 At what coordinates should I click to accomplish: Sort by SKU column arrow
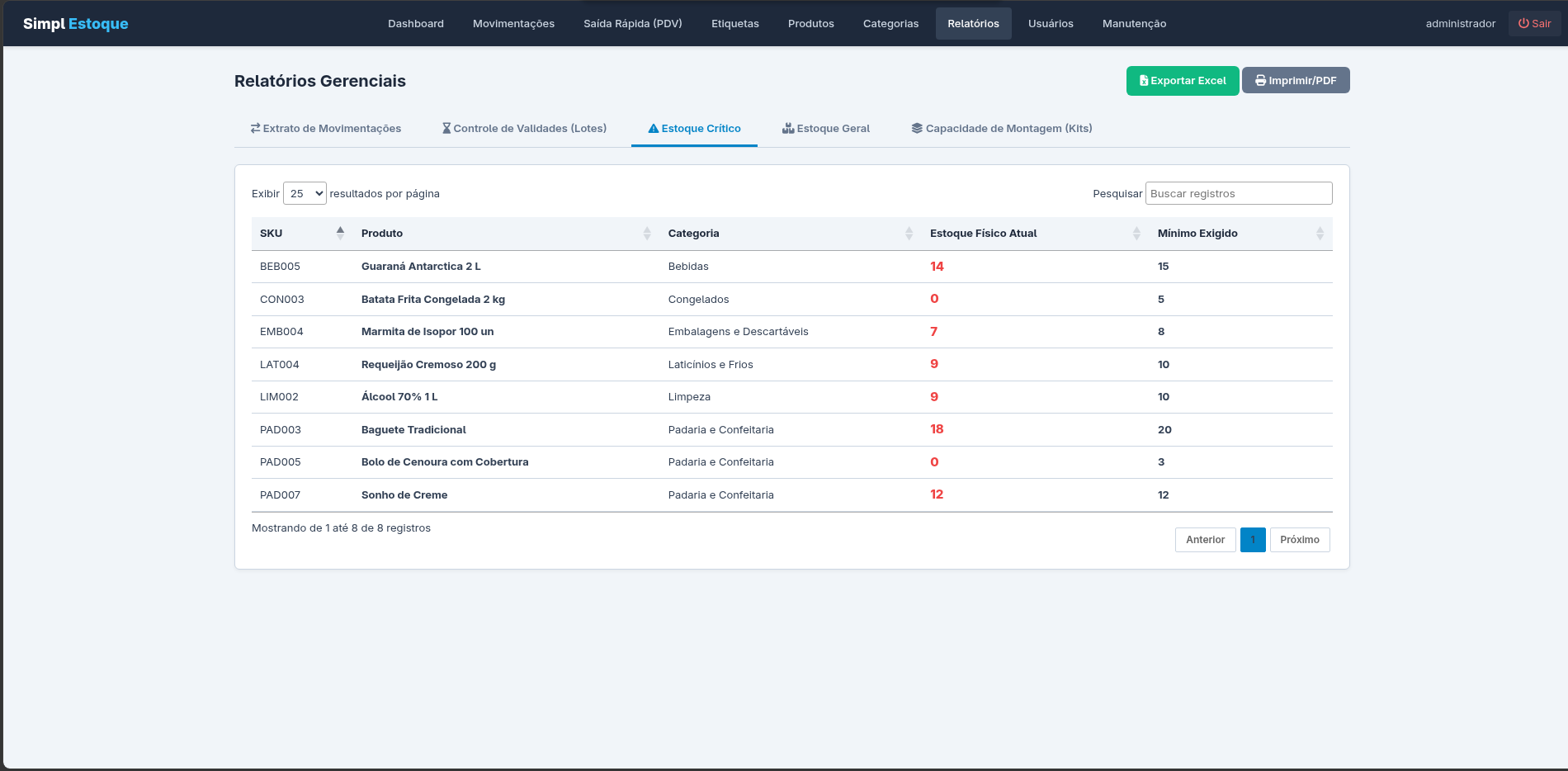340,234
